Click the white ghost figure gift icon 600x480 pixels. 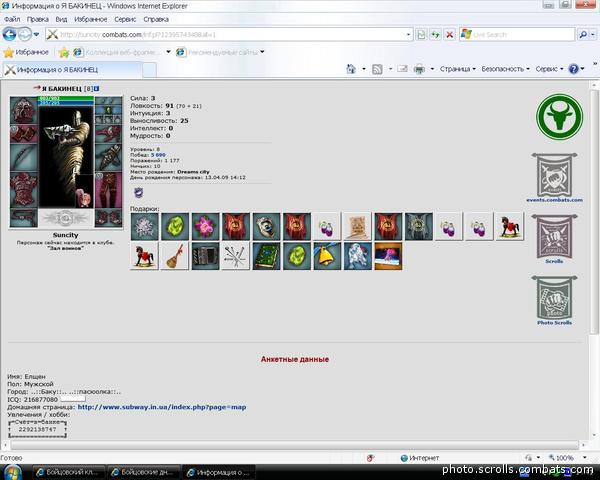(x=358, y=256)
